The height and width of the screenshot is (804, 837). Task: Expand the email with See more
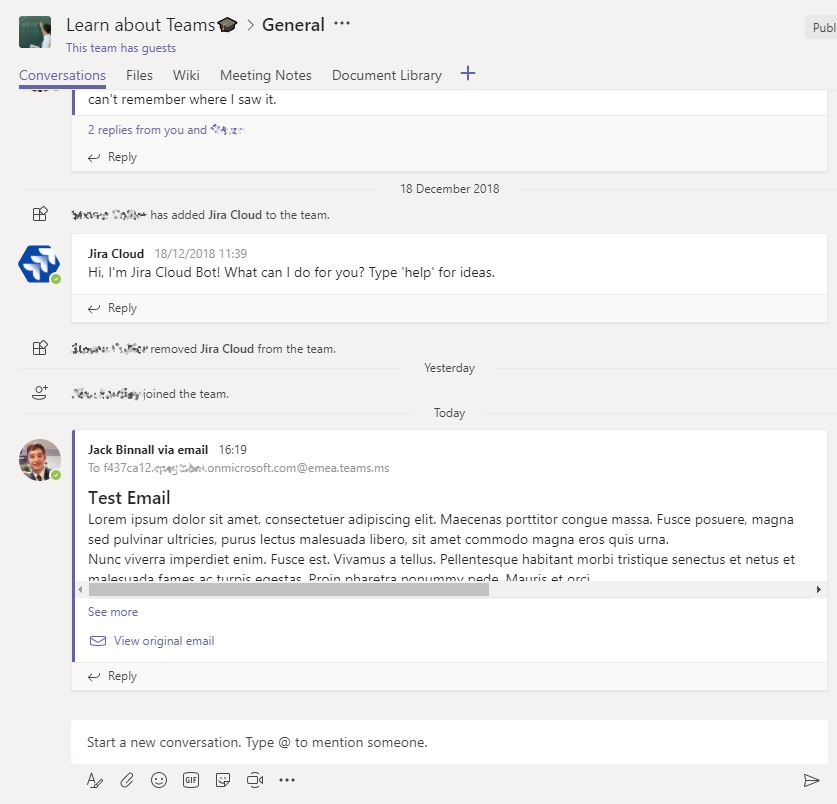(x=113, y=611)
